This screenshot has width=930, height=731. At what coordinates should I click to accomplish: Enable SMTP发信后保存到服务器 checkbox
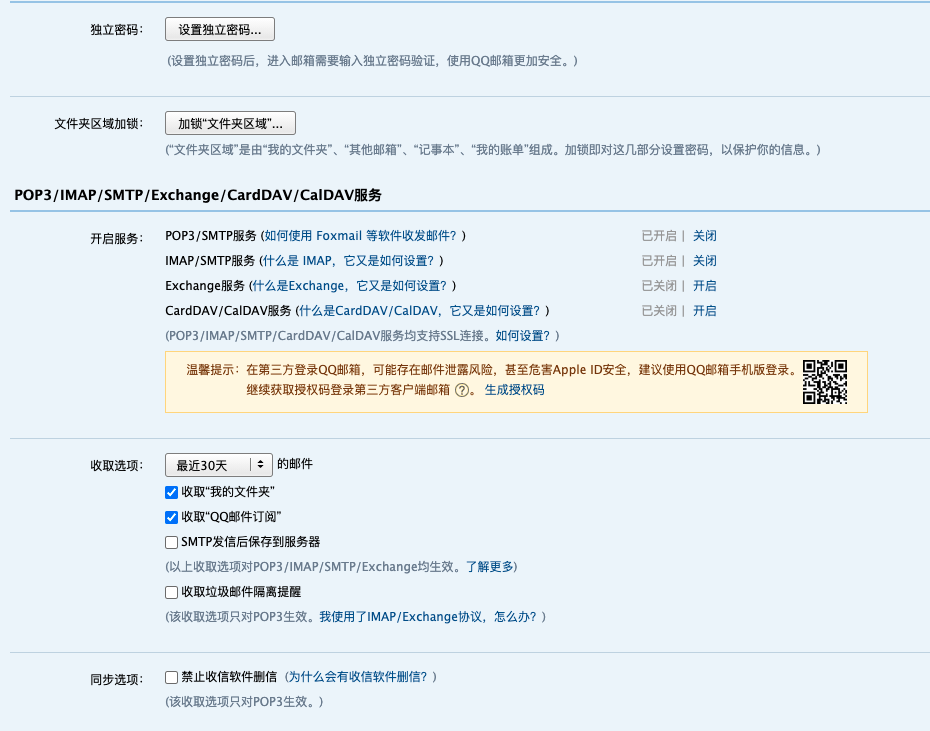[171, 542]
